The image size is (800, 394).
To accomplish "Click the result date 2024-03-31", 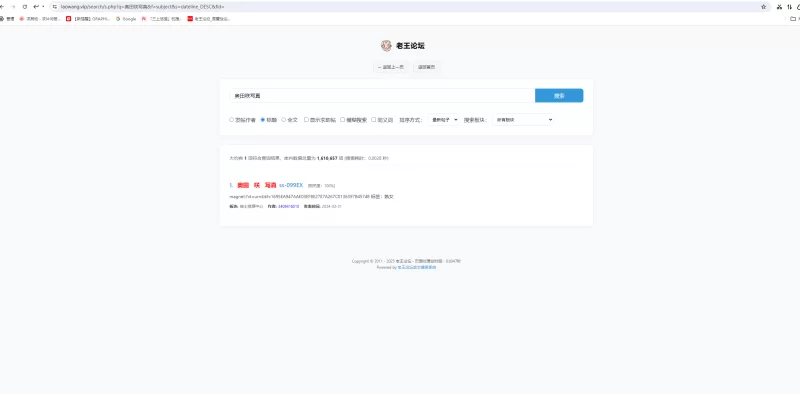I will [332, 206].
